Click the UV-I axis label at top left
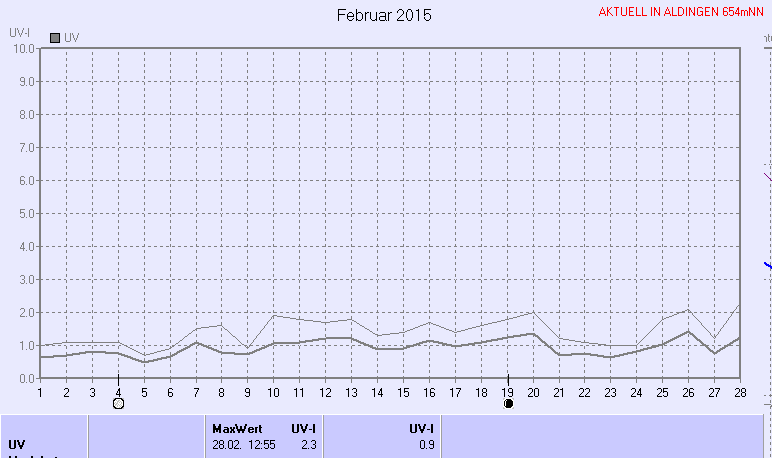 pos(20,33)
